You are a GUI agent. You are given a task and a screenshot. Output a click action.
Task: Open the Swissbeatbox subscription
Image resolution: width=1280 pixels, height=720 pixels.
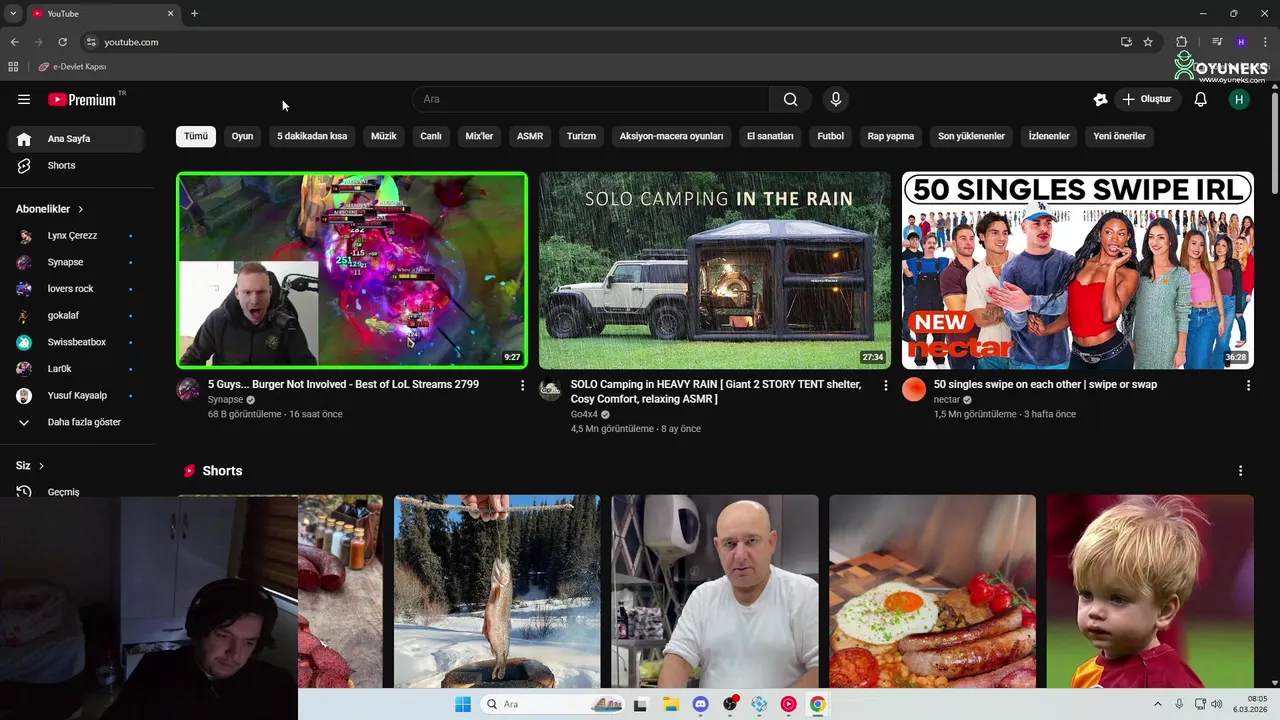point(76,342)
